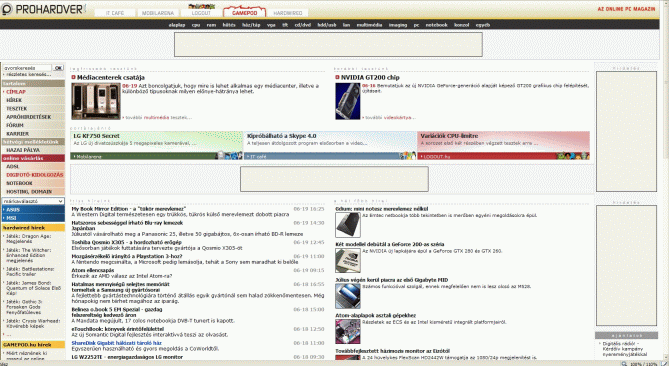Image resolution: width=669 pixels, height=366 pixels.
Task: Click the zoom magnifier icon in status bar
Action: 624,363
